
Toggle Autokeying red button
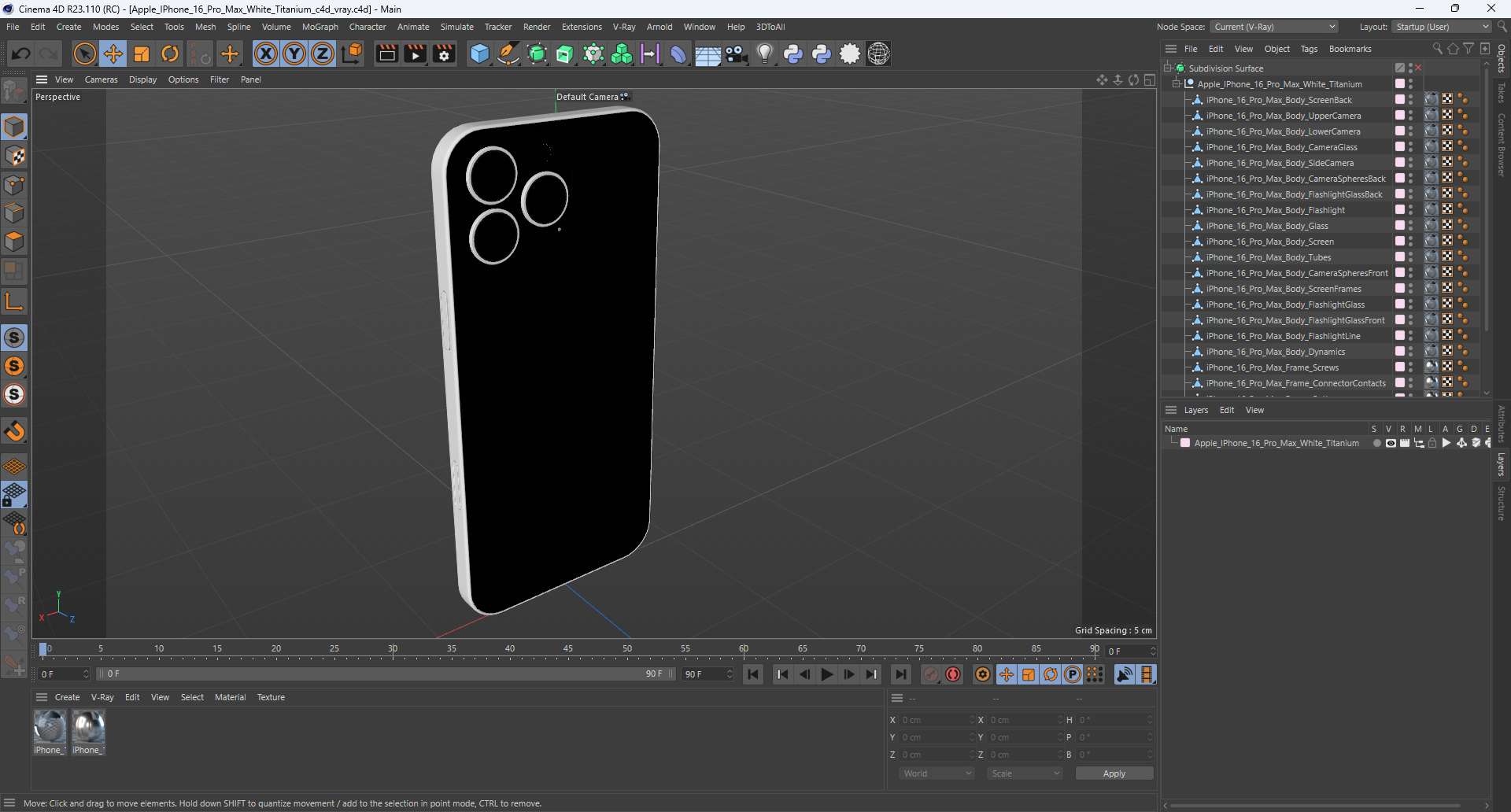953,674
